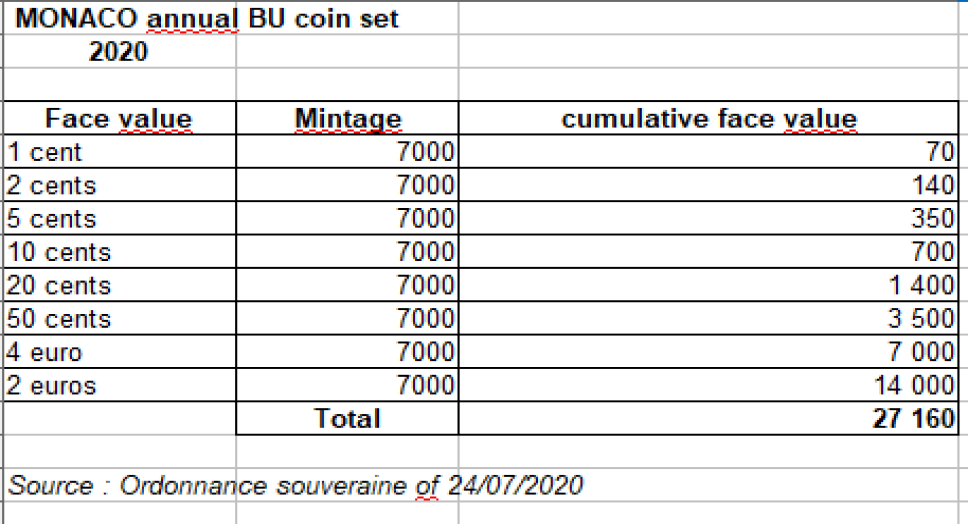Click the '1 cent' row label cell

[x=119, y=152]
